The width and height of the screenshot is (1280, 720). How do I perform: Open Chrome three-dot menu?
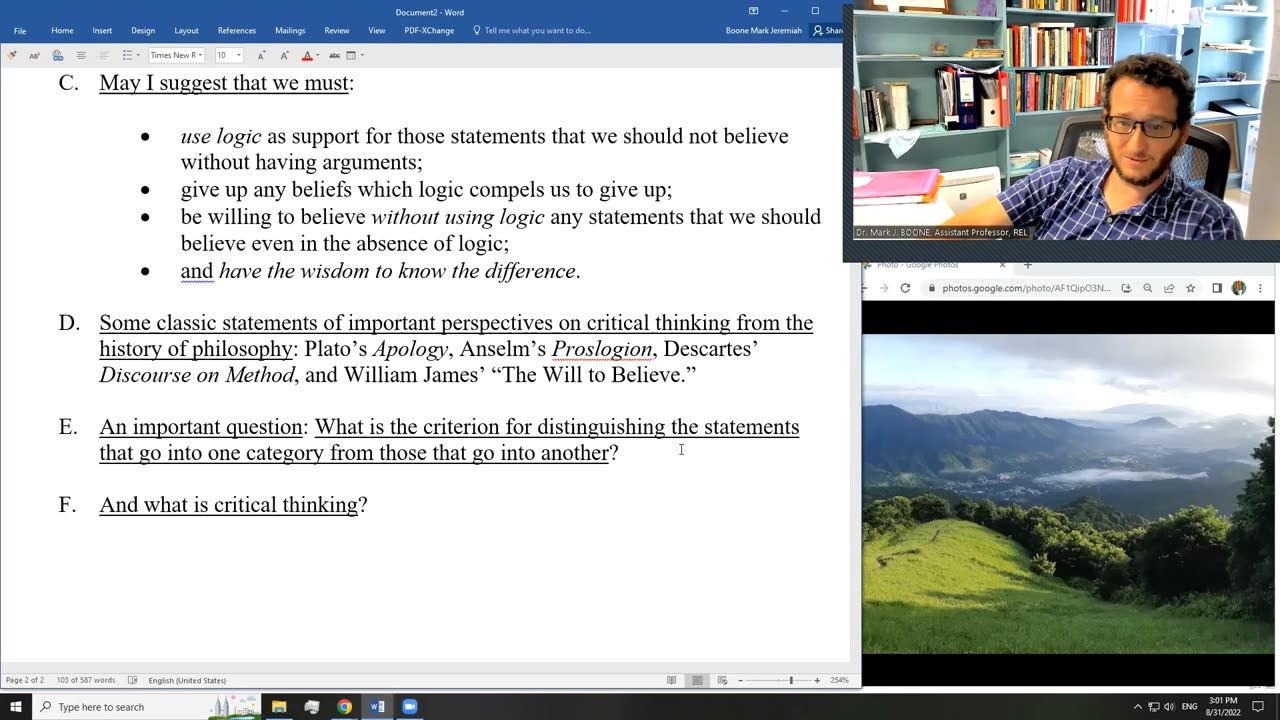pyautogui.click(x=1259, y=288)
